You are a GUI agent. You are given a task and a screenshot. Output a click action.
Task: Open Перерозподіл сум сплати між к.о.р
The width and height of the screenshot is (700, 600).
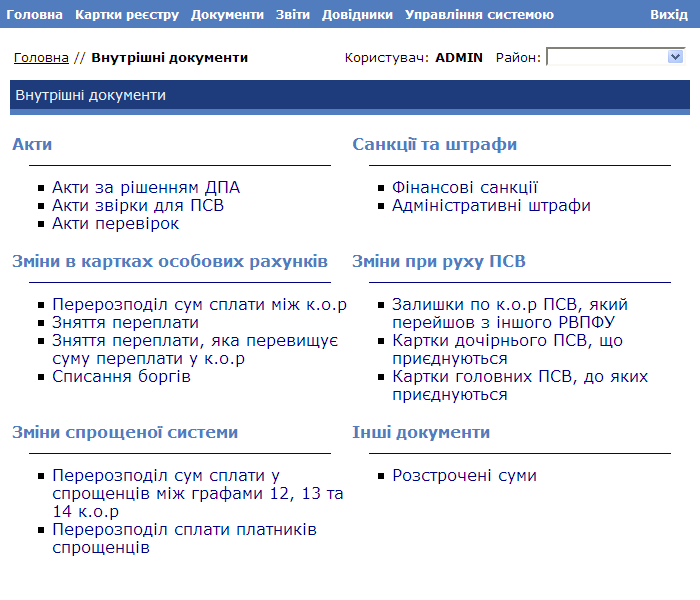[200, 304]
